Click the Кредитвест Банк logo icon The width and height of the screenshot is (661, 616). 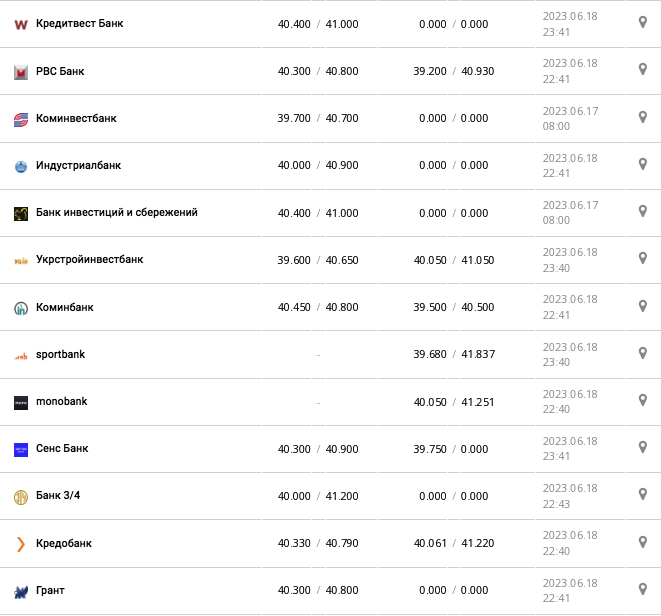tap(20, 24)
